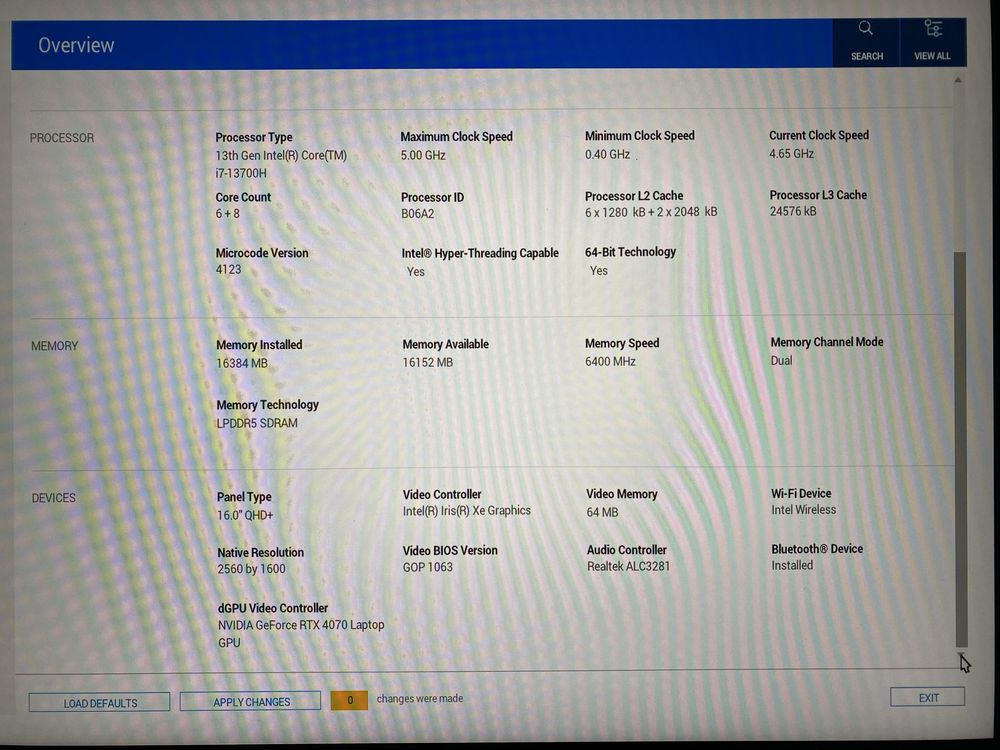1000x750 pixels.
Task: Click the View All settings icon
Action: click(x=932, y=29)
